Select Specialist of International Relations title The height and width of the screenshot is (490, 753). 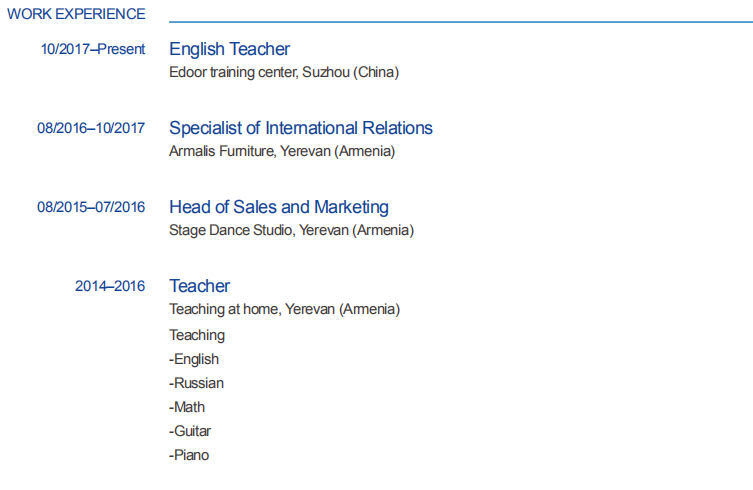click(x=300, y=128)
